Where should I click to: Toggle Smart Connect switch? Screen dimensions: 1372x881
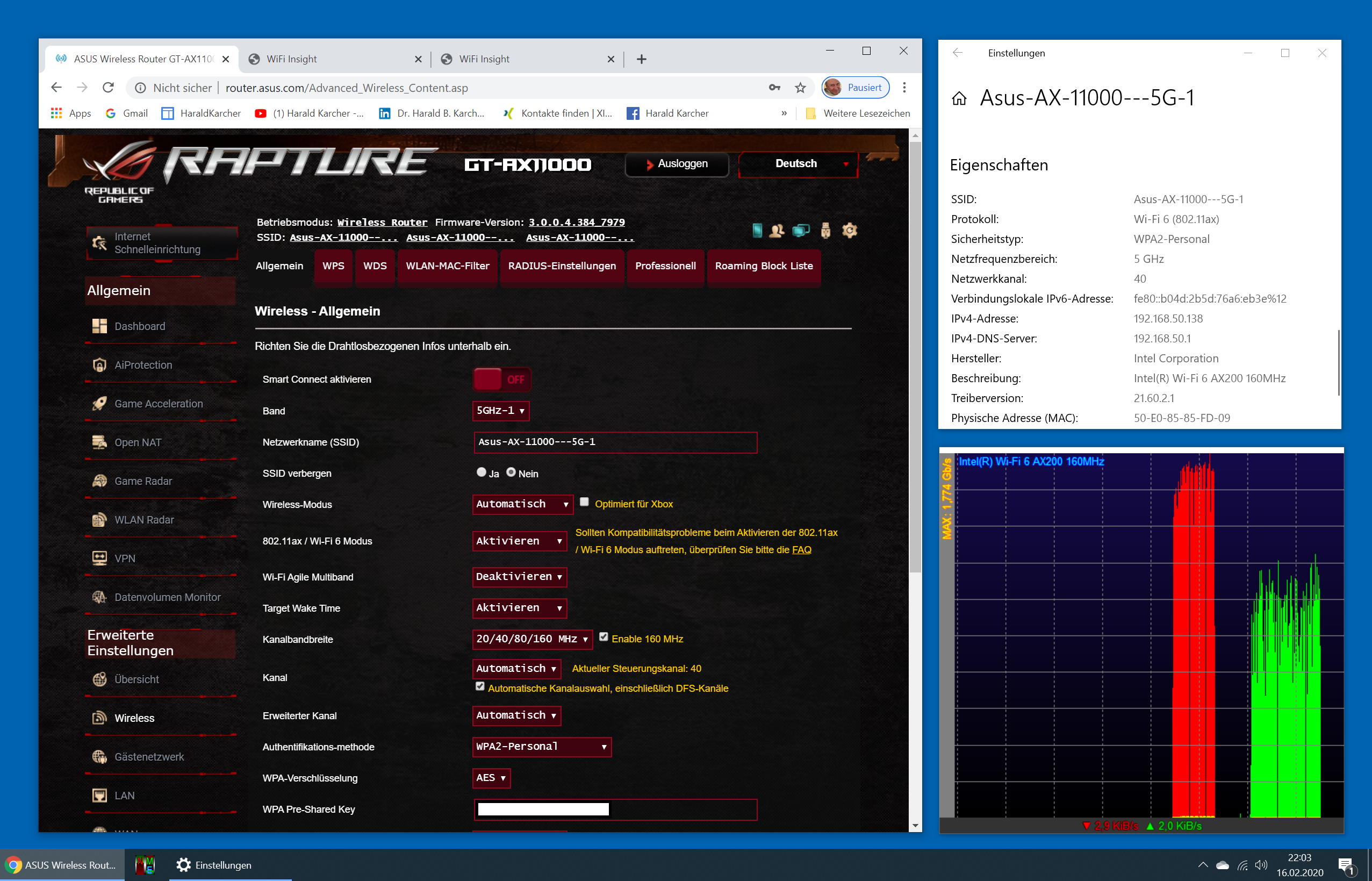point(501,379)
